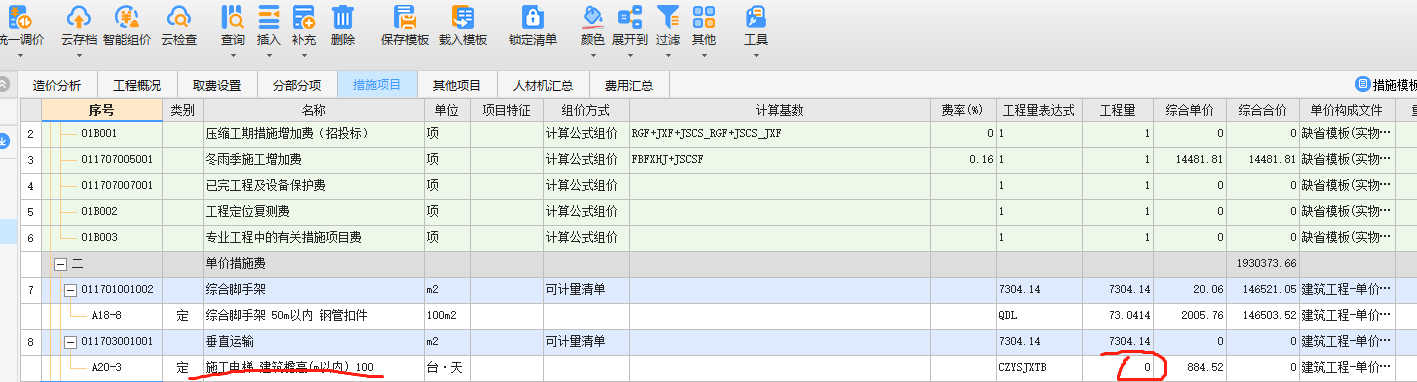
Task: Switch to 取费设置 tab
Action: click(217, 85)
